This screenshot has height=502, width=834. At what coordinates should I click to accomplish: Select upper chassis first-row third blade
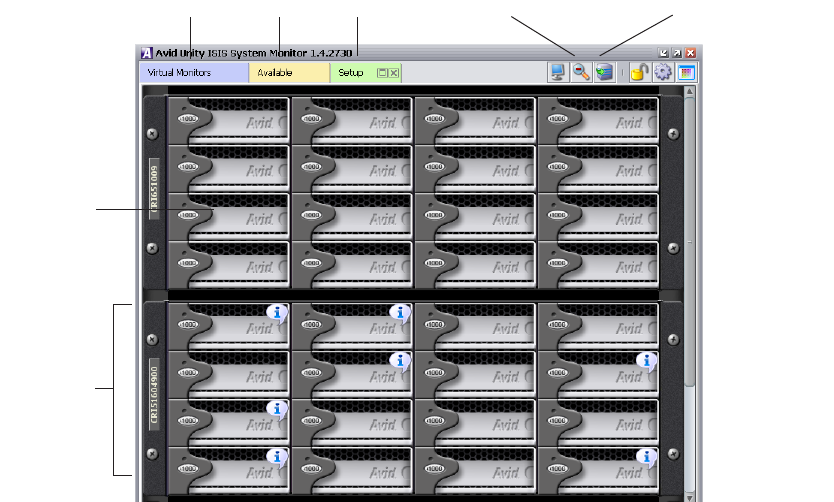click(x=475, y=120)
